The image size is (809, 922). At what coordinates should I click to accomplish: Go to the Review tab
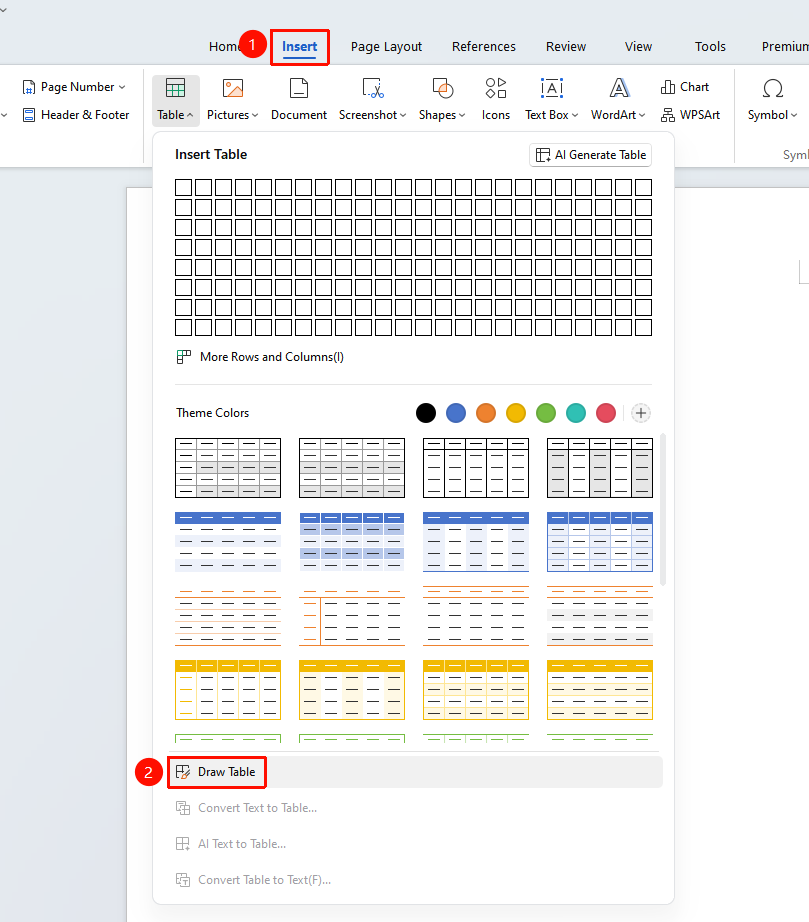point(566,46)
